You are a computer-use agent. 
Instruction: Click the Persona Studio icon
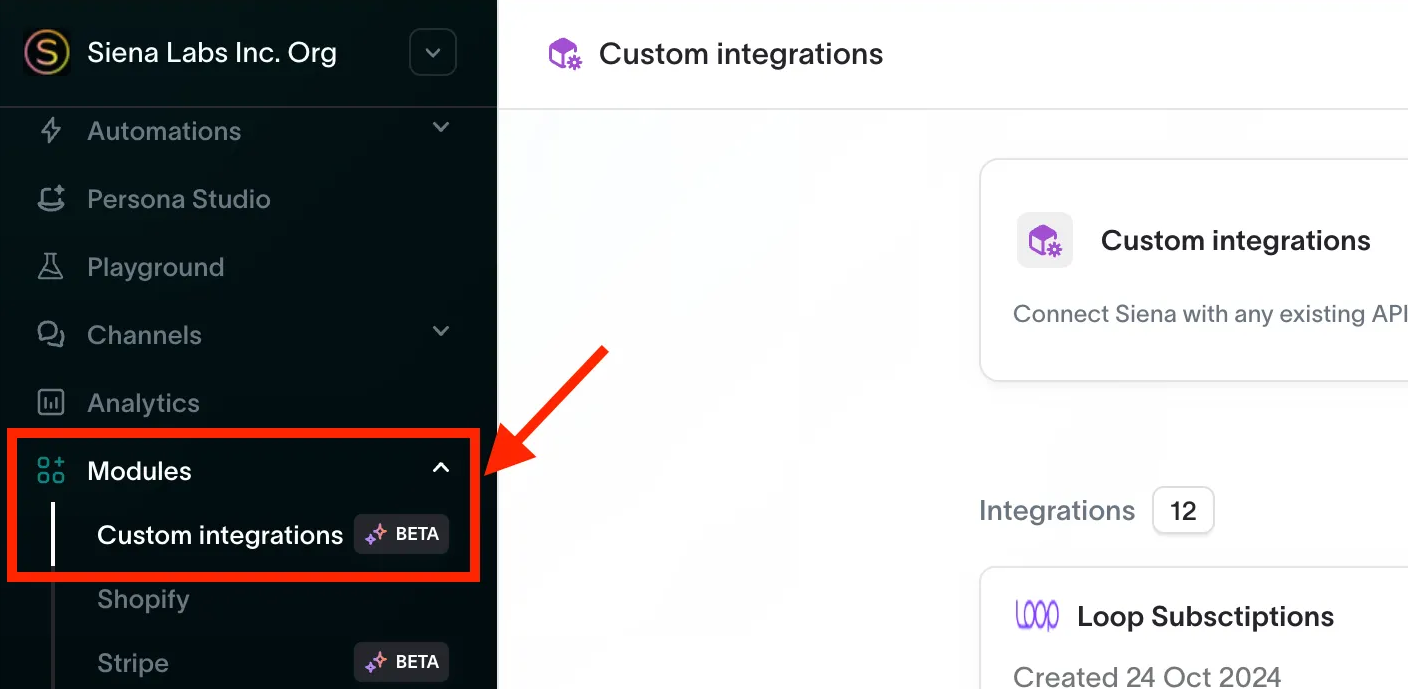click(51, 199)
